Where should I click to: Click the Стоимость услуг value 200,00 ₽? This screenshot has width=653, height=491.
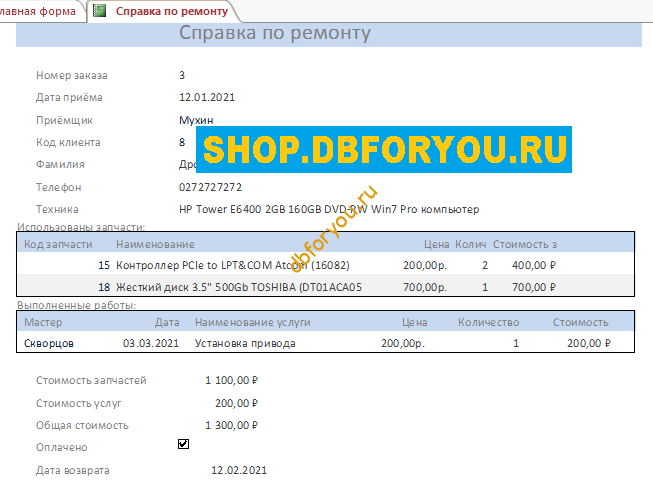(x=237, y=403)
